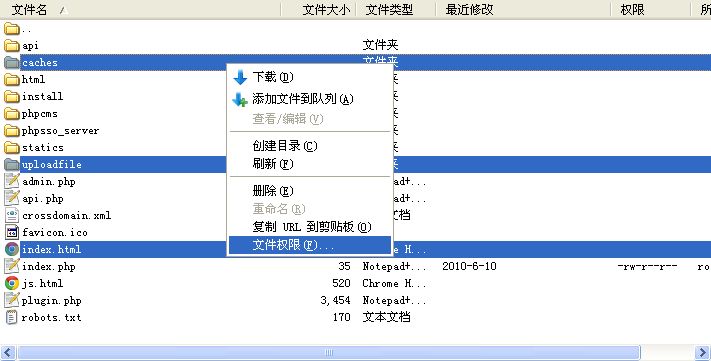Select the crossdomain.xml file name

[x=67, y=215]
